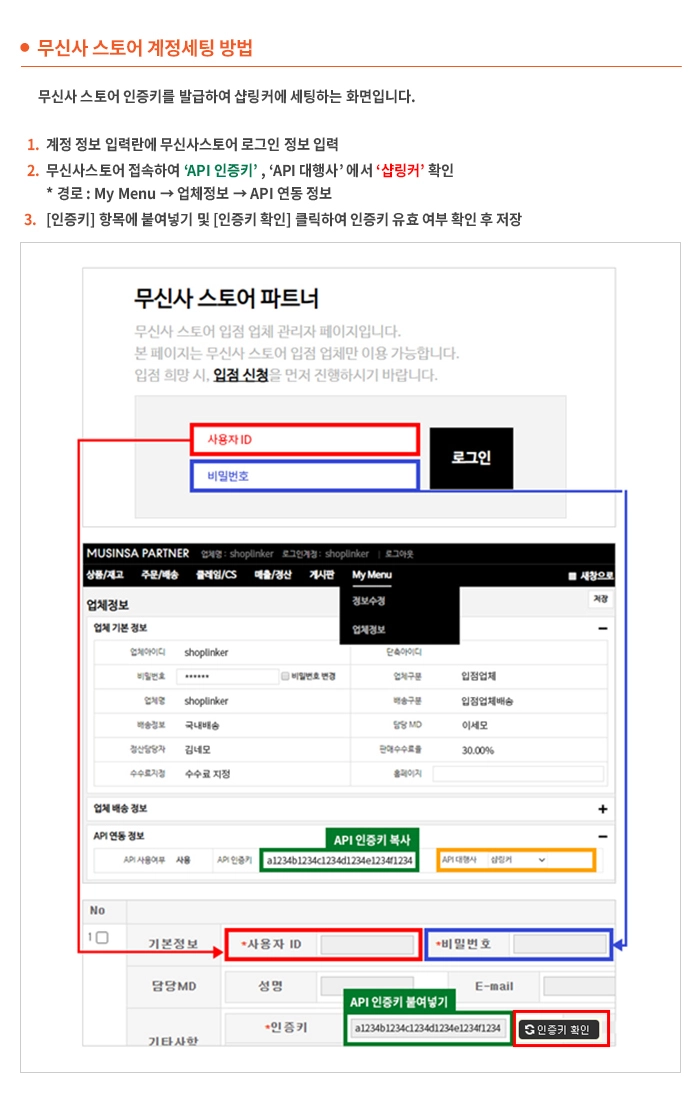Open the My Menu menu
The image size is (700, 1100).
click(372, 575)
